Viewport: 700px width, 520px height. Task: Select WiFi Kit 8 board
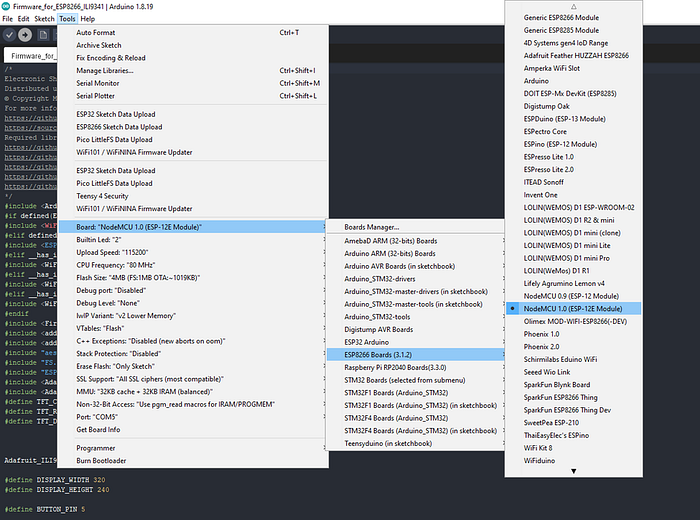click(574, 448)
